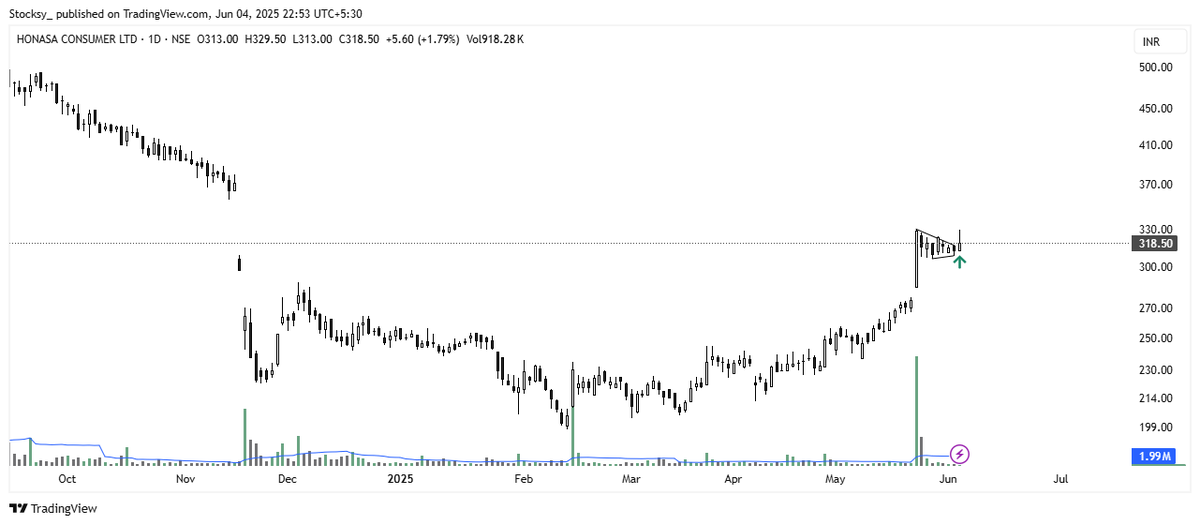Click the Apr label on time axis
Image resolution: width=1200 pixels, height=525 pixels.
733,479
